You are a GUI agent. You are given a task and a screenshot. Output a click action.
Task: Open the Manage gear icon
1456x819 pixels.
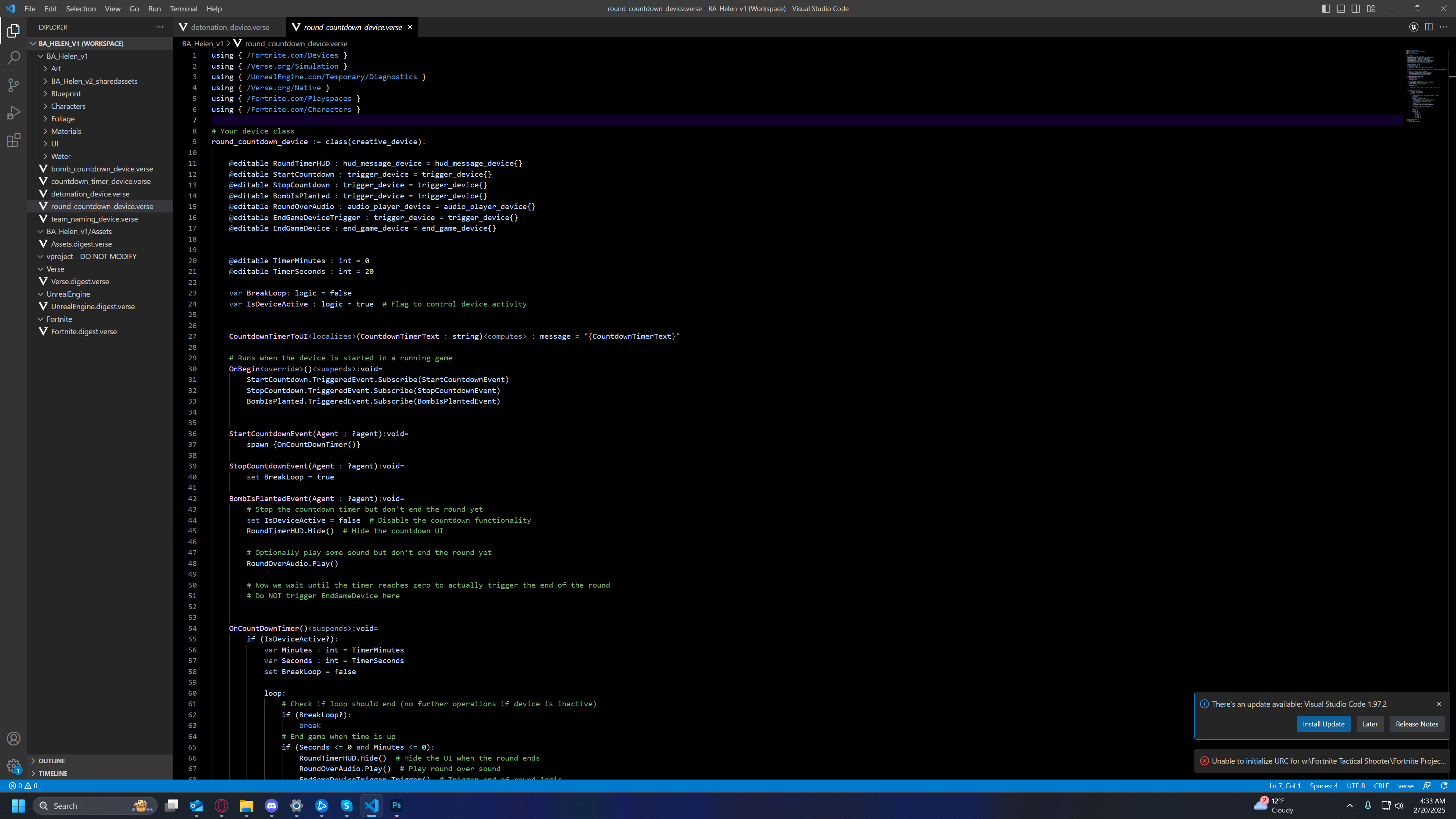[x=14, y=766]
